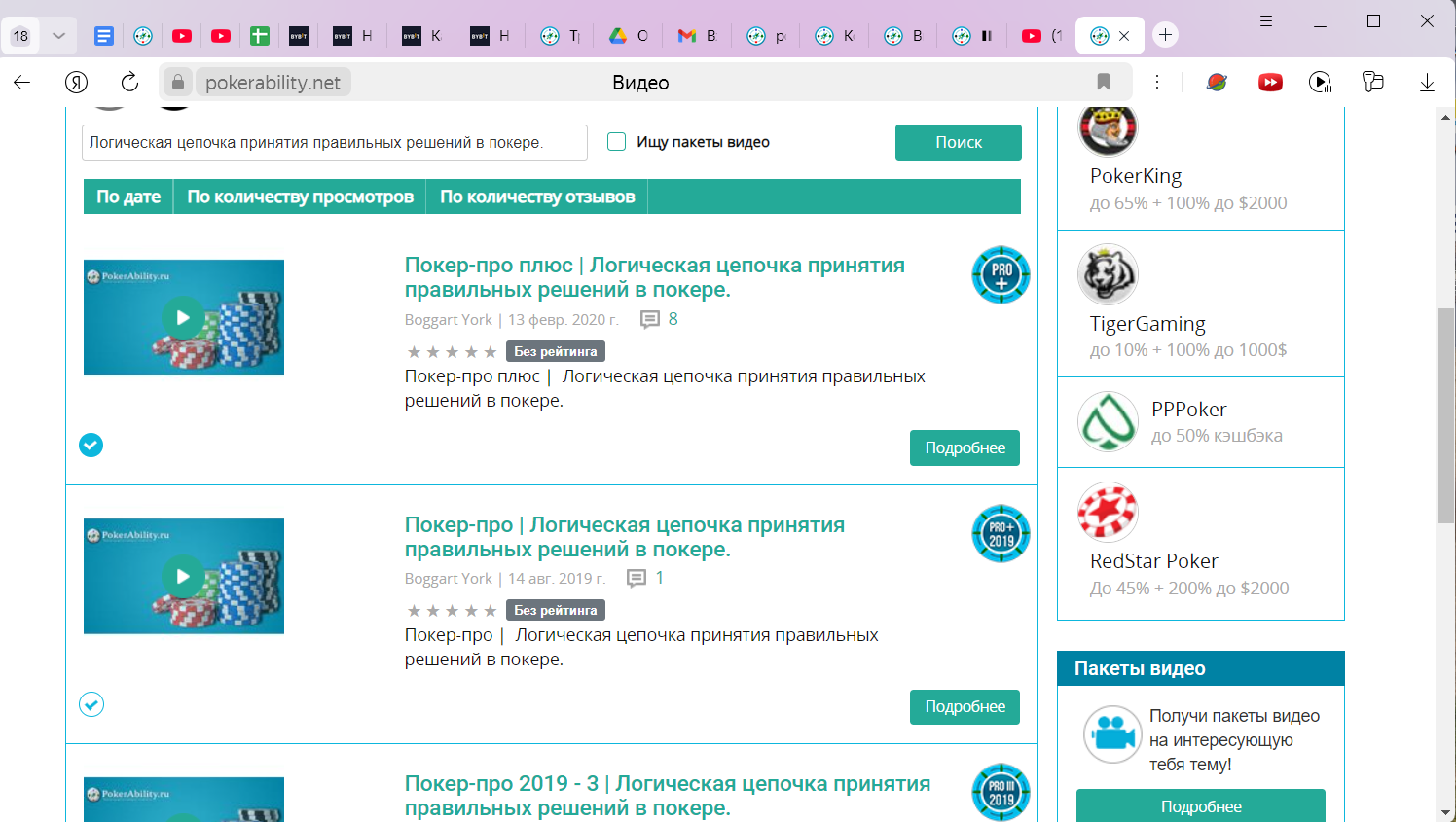Click the padlock site security icon

tap(177, 83)
